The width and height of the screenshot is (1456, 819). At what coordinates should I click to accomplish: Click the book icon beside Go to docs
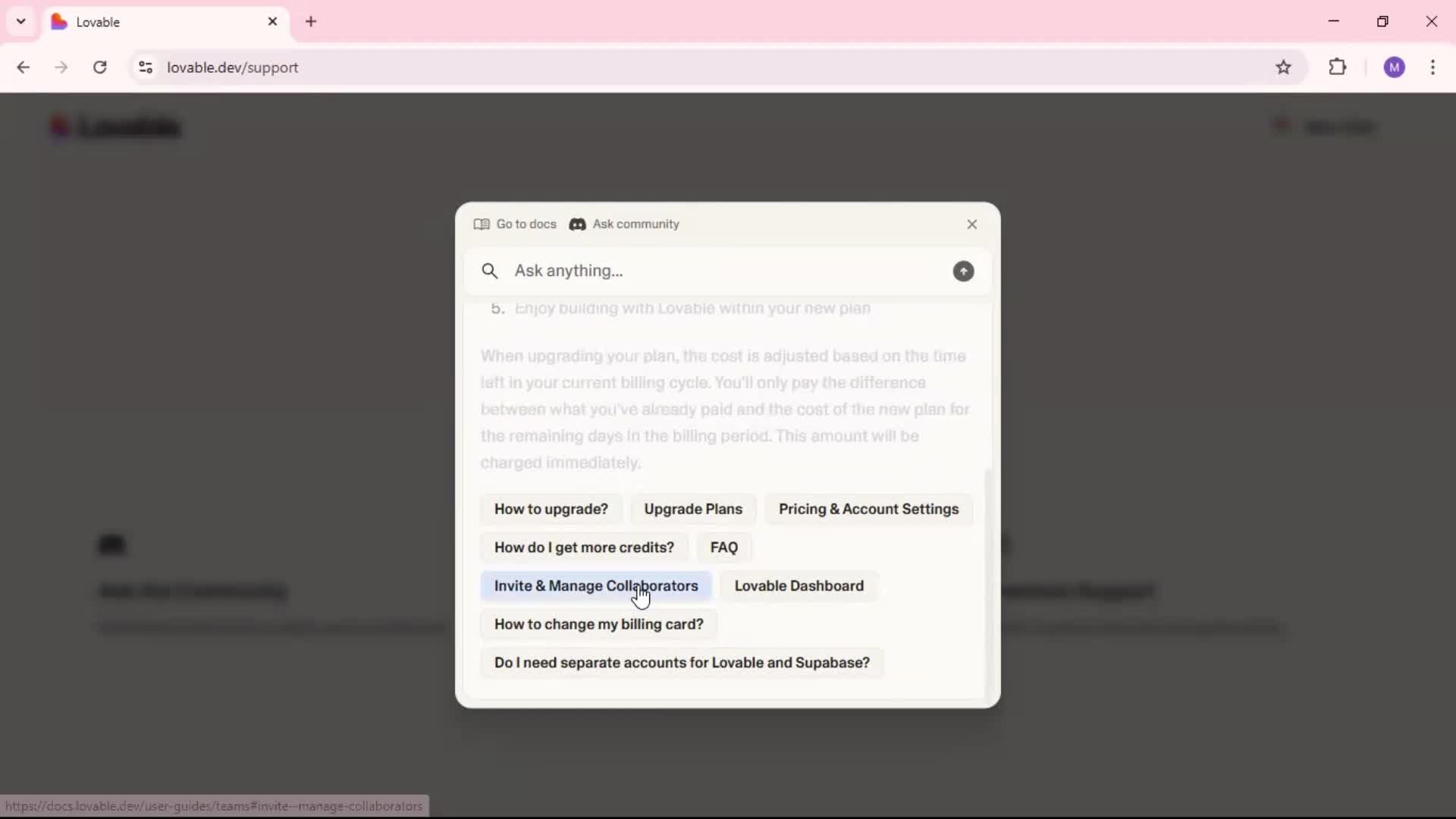tap(482, 224)
